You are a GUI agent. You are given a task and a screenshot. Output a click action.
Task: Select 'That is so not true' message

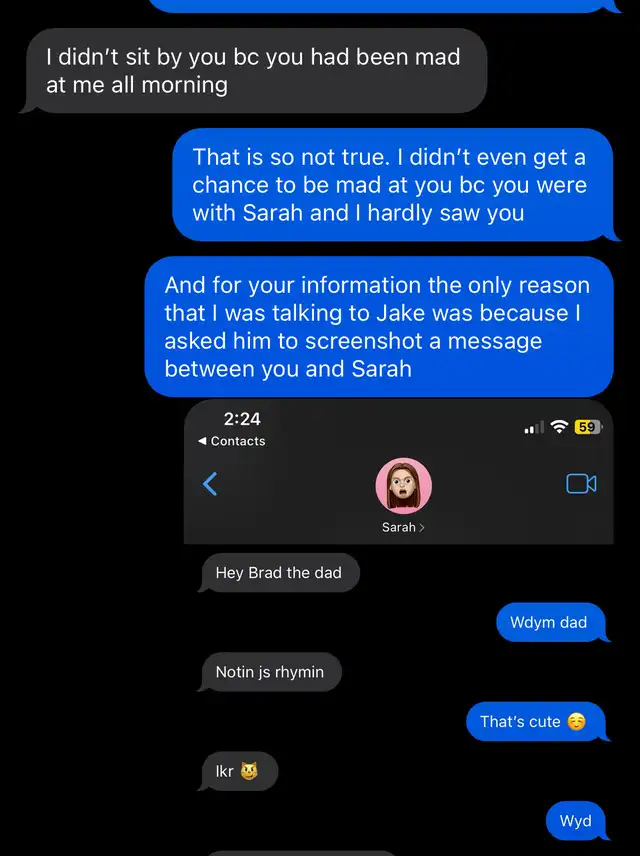[x=393, y=185]
